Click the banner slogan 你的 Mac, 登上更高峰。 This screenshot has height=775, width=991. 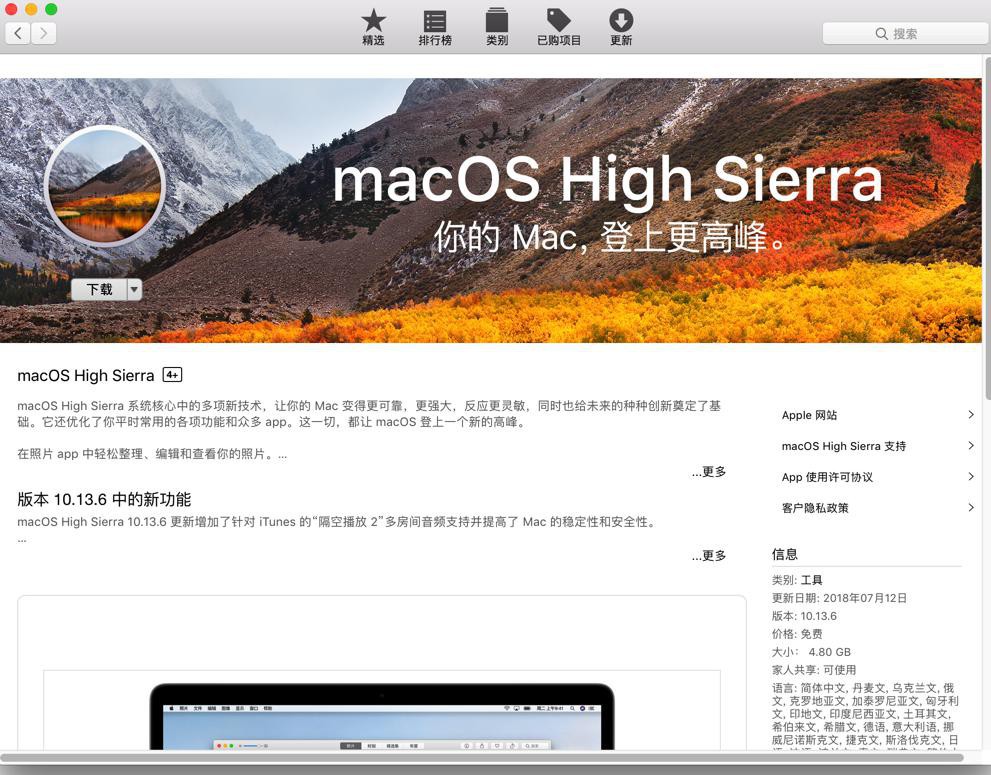611,237
